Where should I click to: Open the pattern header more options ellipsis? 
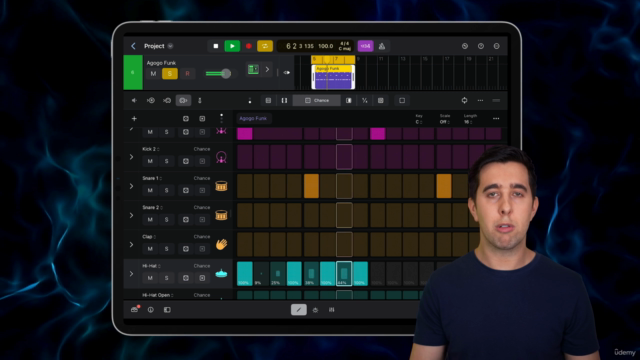[x=496, y=119]
